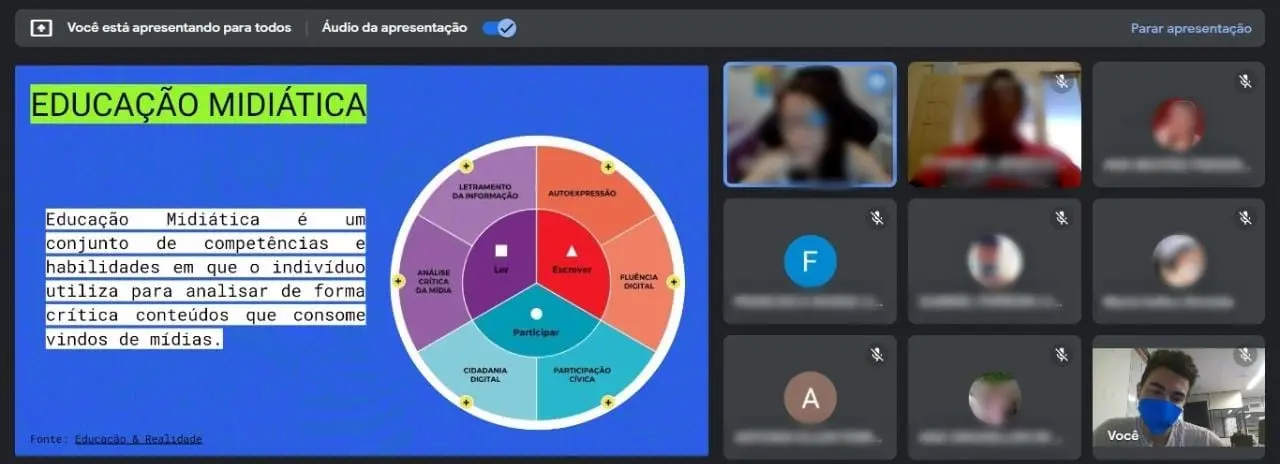The image size is (1280, 464).
Task: Click plus icon near Letramento da Informação
Action: coord(465,166)
